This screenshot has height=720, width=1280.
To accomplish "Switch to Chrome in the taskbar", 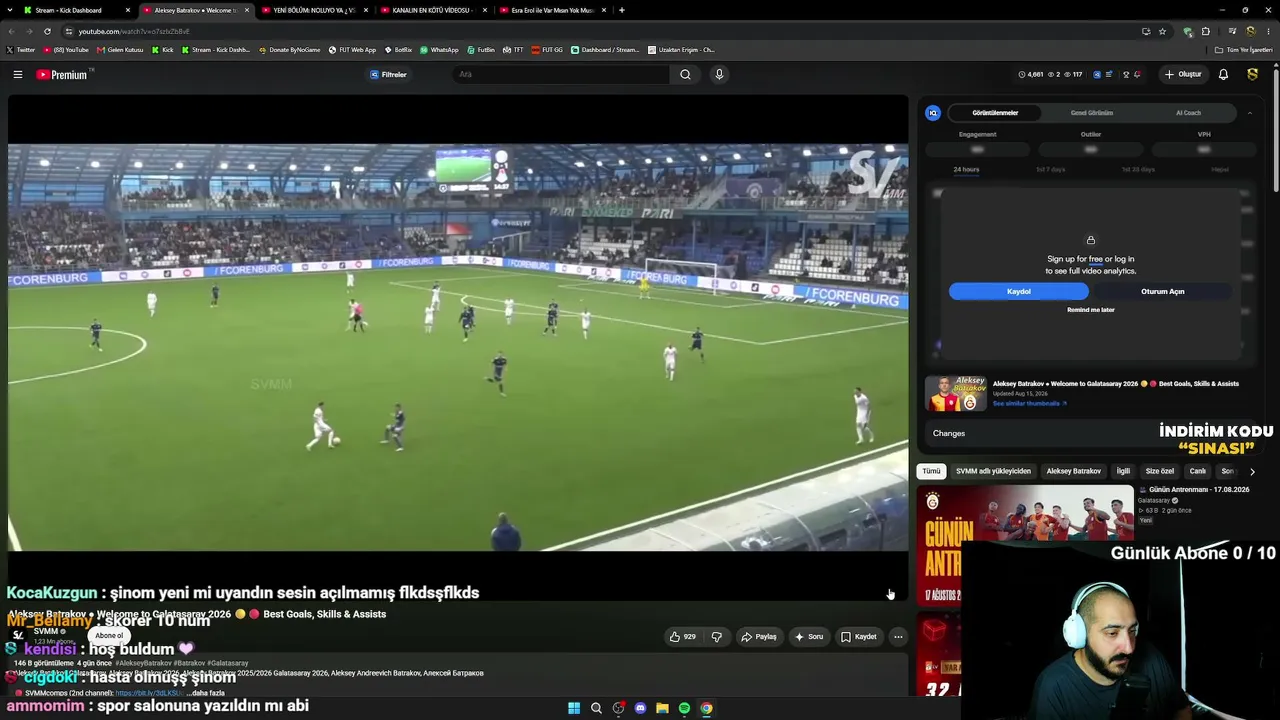I will coord(706,708).
